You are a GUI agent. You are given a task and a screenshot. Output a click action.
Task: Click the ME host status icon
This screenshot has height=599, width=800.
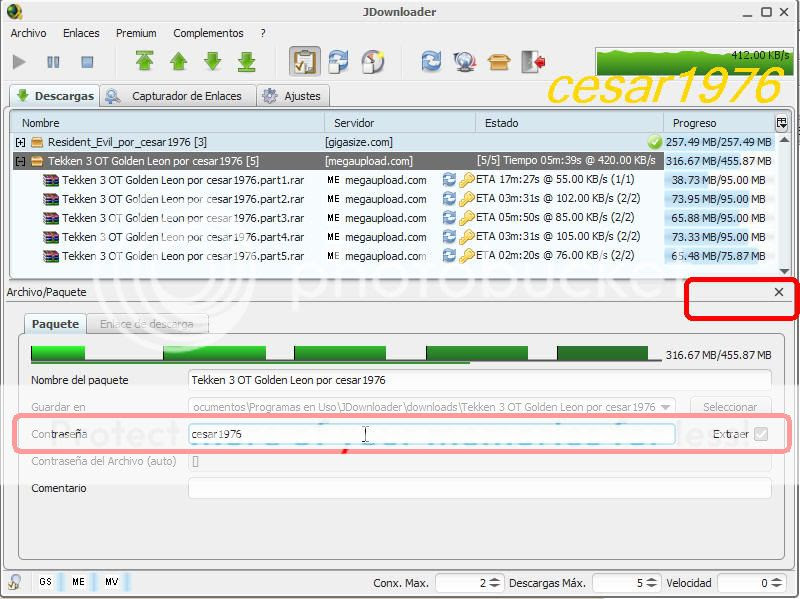pos(78,582)
